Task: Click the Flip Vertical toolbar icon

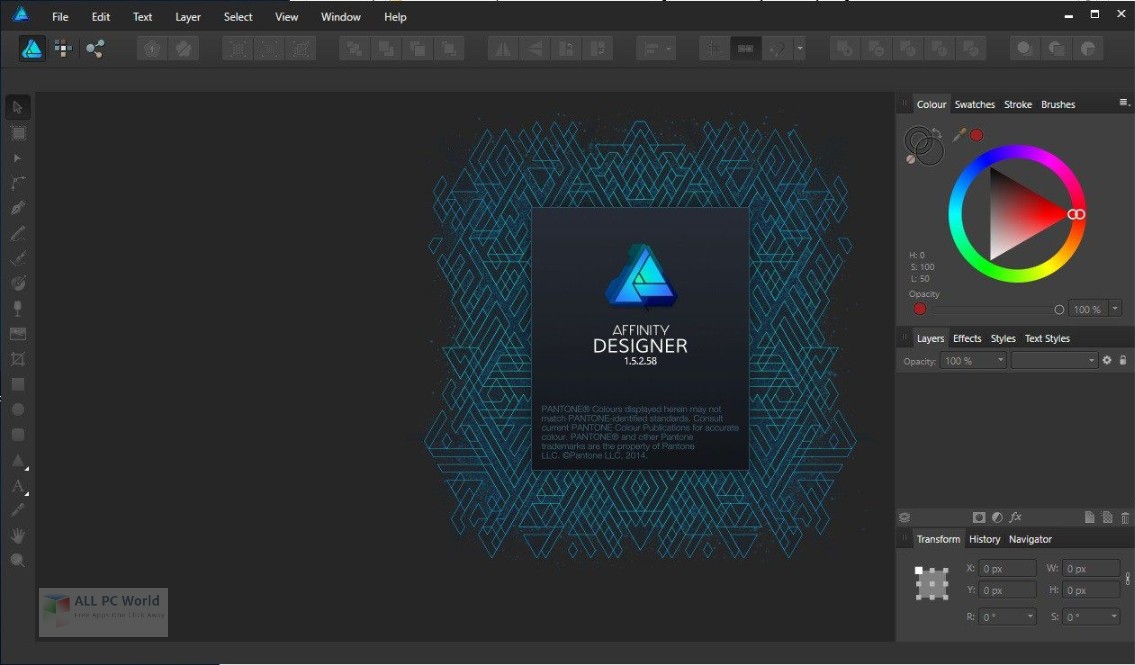Action: click(535, 48)
